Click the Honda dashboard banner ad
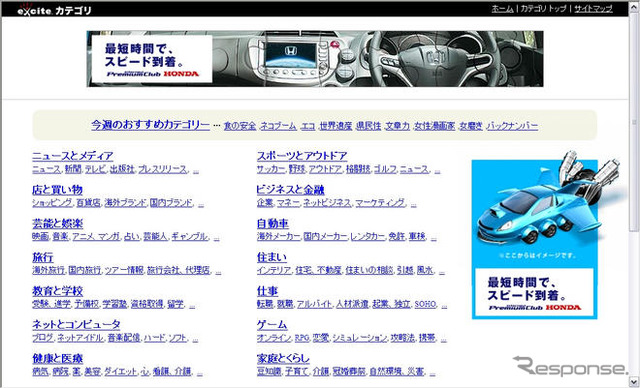The image size is (640, 388). (315, 59)
